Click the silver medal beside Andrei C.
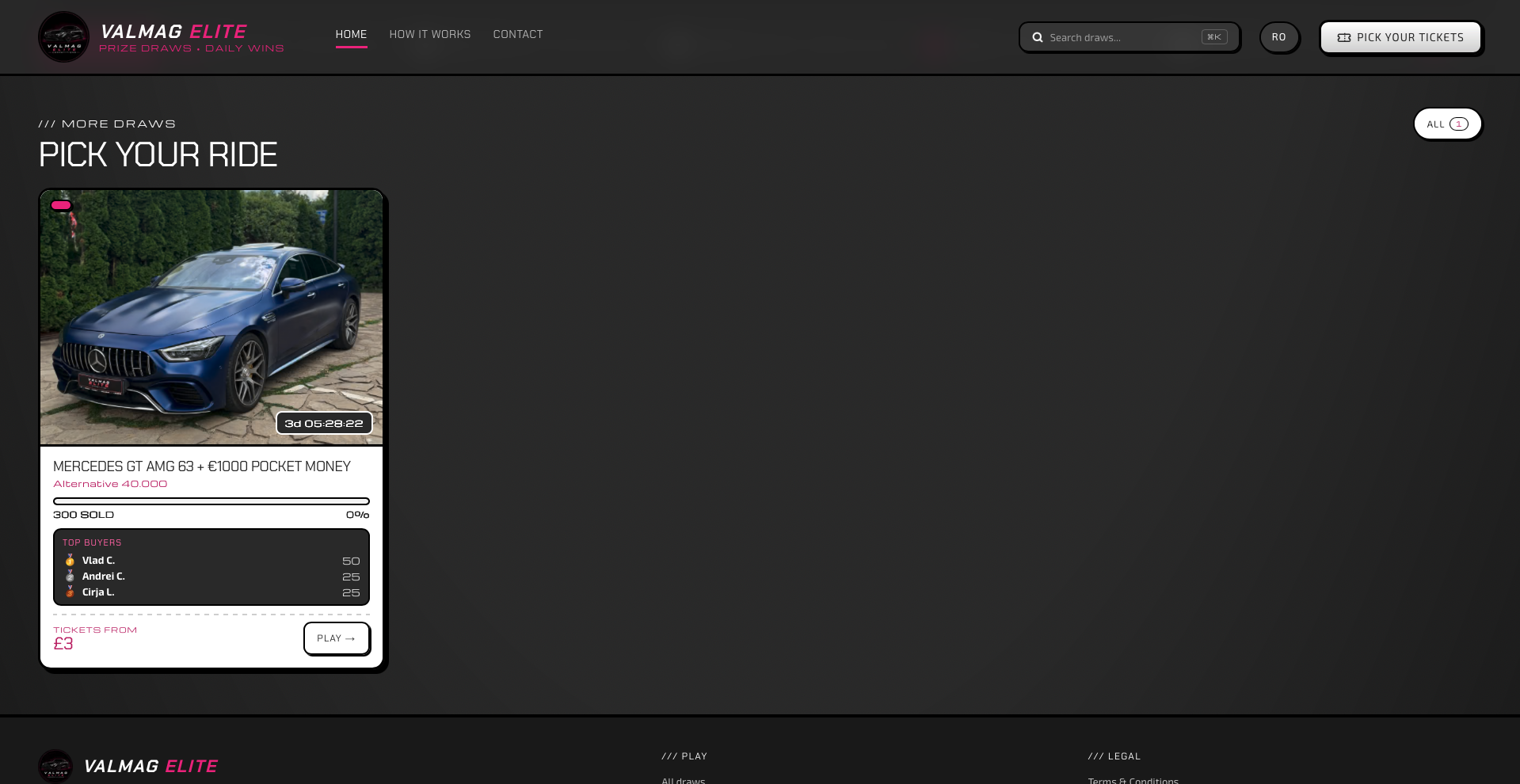Image resolution: width=1520 pixels, height=784 pixels. click(70, 576)
